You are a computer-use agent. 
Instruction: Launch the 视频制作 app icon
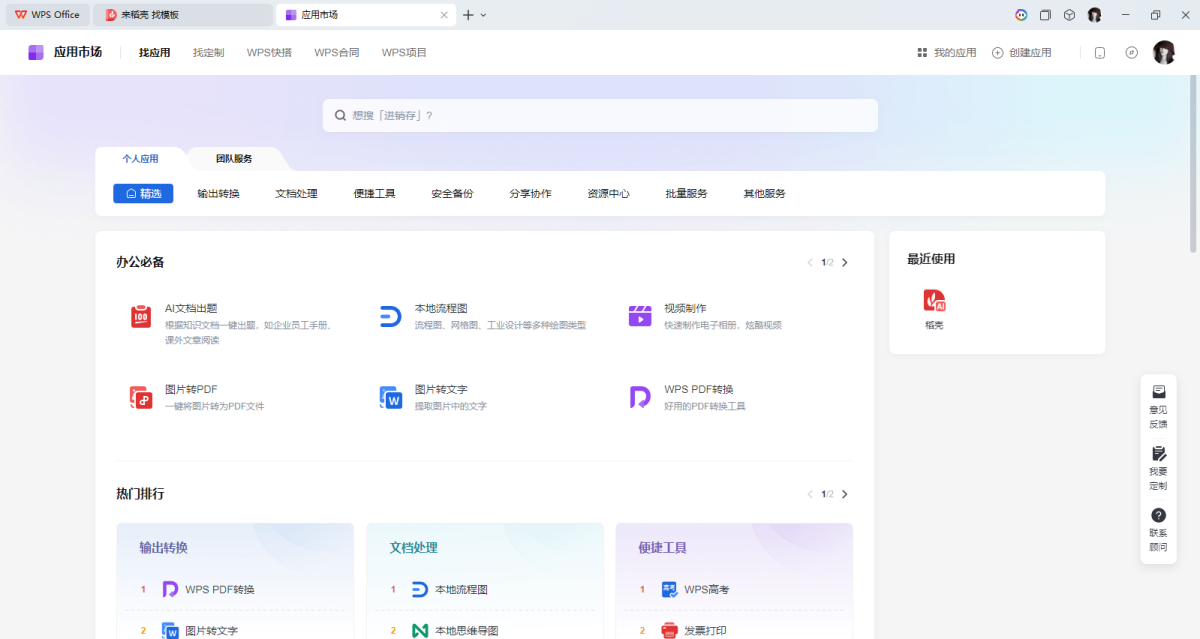coord(640,317)
